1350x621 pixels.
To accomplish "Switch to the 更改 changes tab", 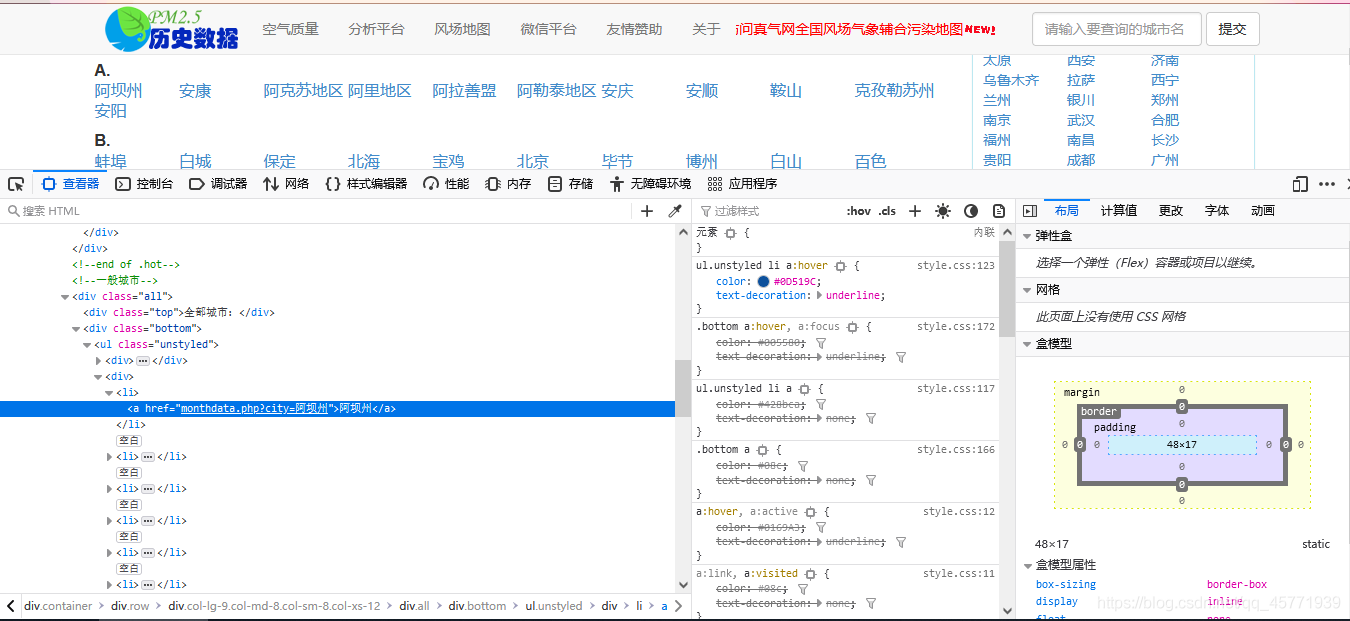I will coord(1171,211).
